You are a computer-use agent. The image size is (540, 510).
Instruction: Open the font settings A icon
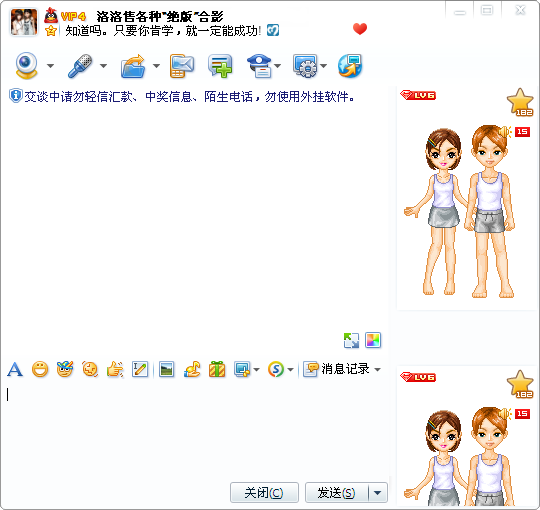coord(15,370)
